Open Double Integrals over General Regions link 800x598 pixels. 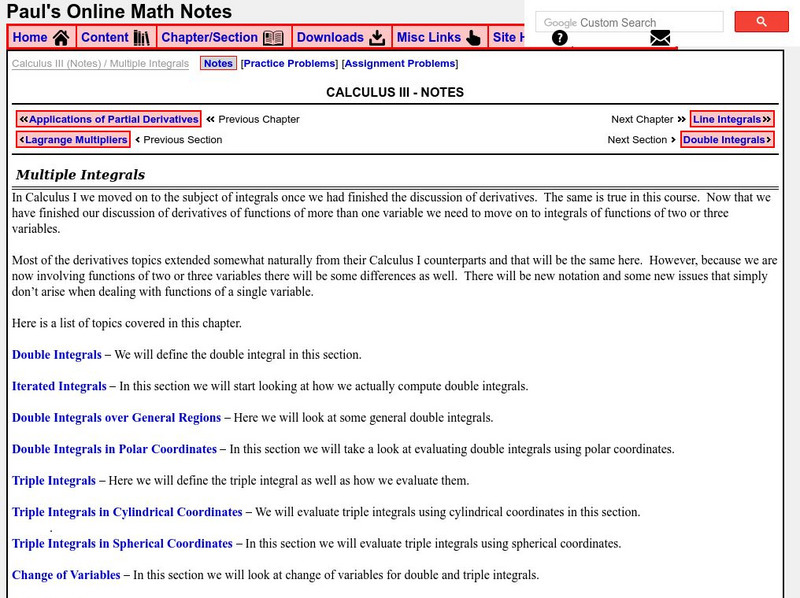tap(116, 418)
